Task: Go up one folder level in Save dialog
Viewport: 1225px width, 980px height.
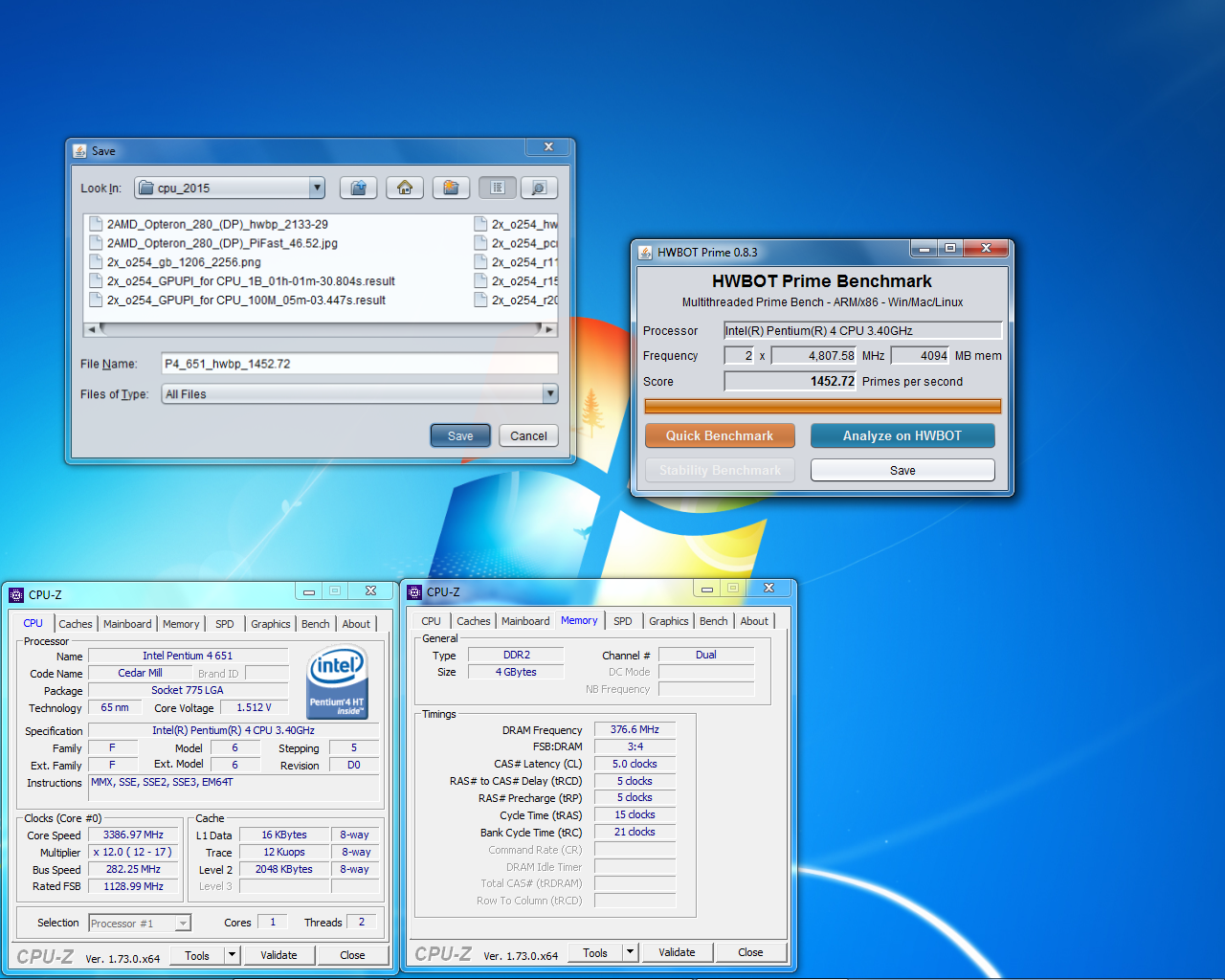Action: pos(358,188)
